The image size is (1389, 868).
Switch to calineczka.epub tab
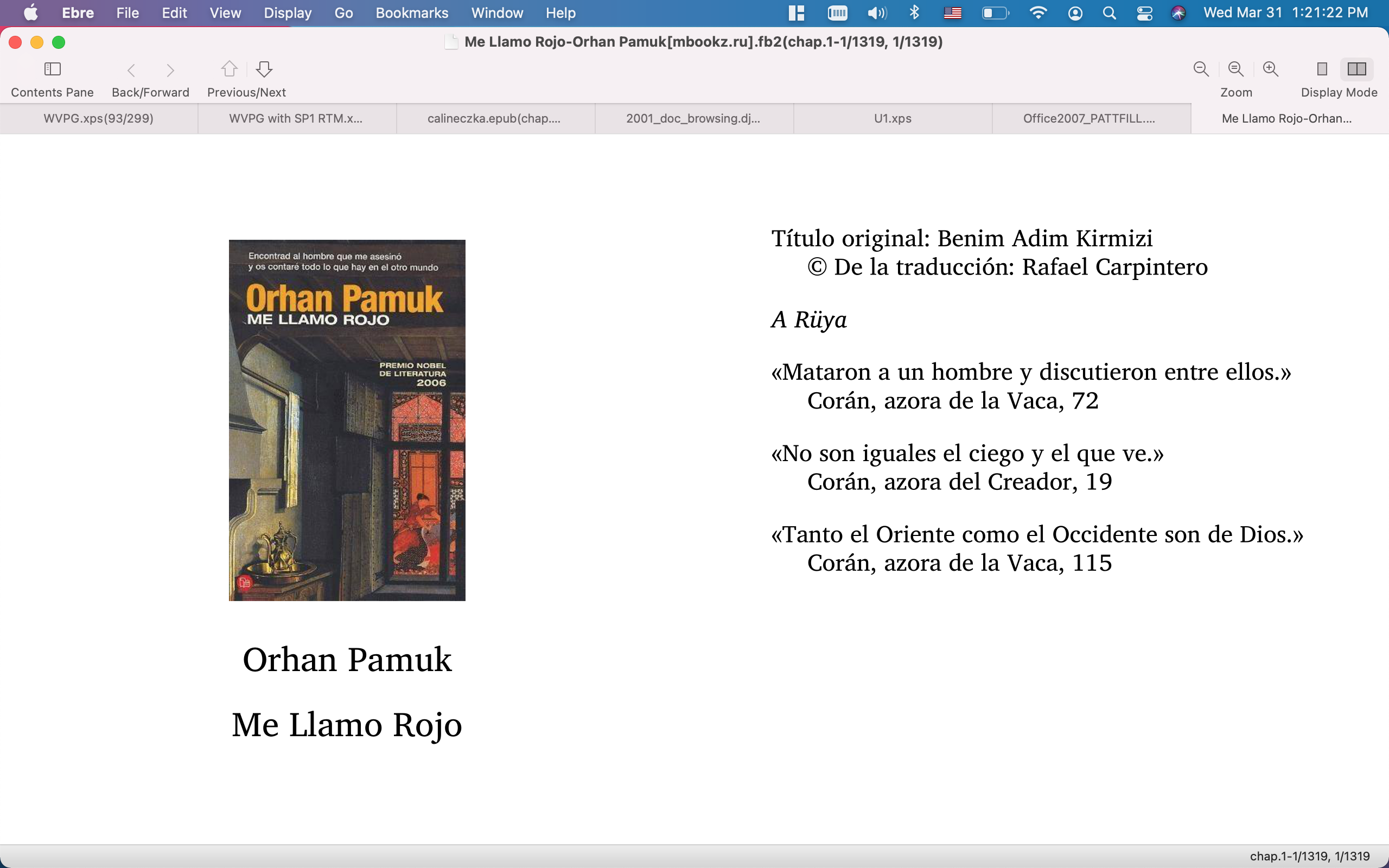coord(494,118)
